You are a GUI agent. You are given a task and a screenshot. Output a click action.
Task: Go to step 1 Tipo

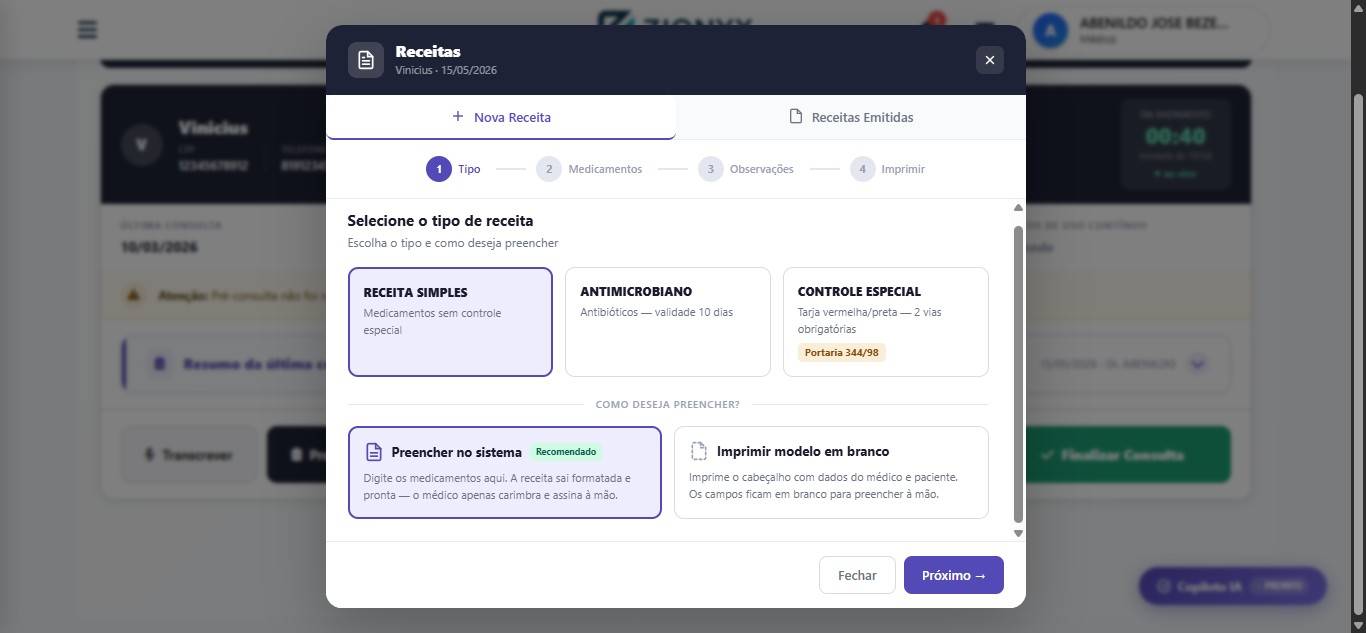tap(453, 169)
